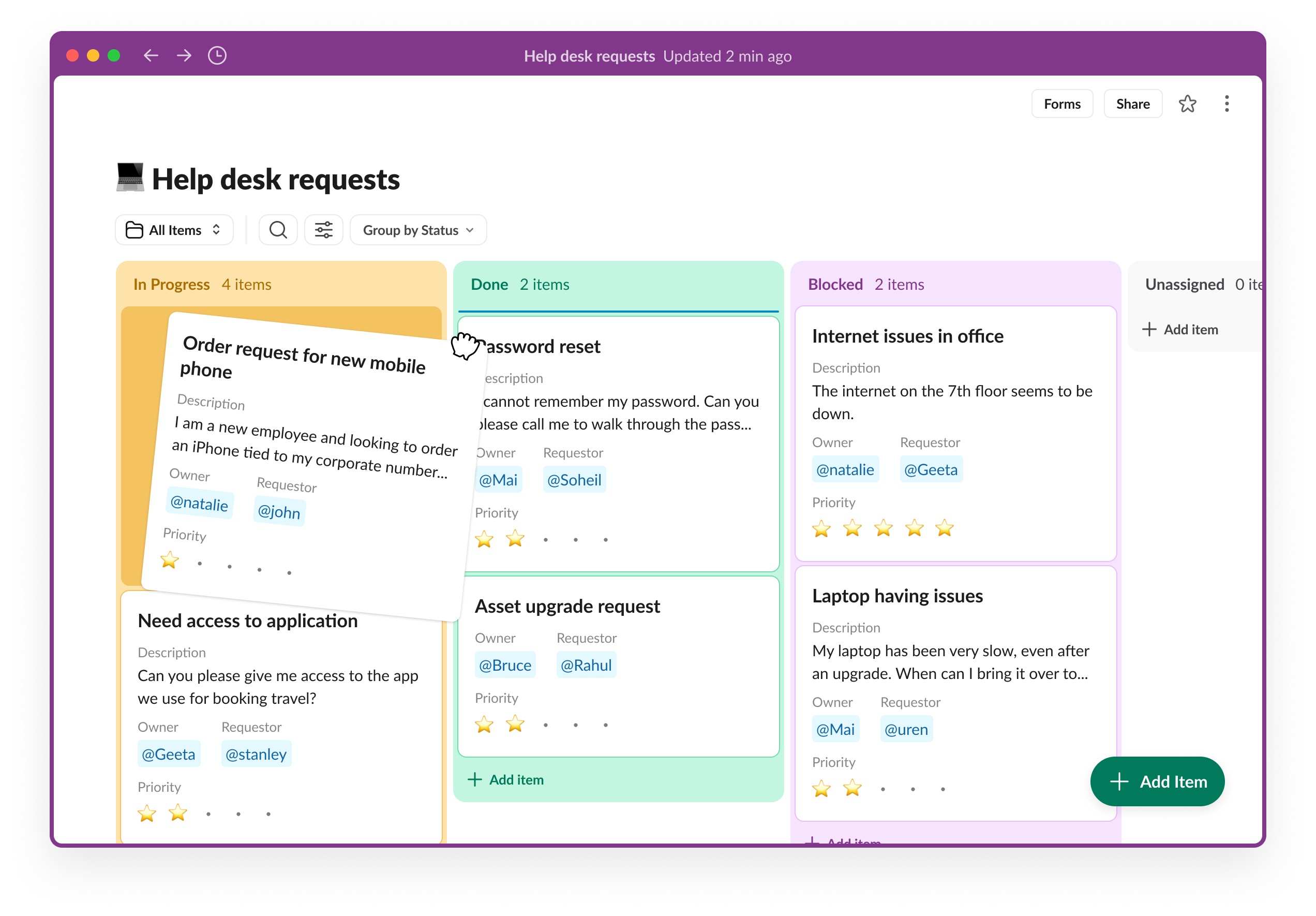The width and height of the screenshot is (1316, 916).
Task: Go forward with the right arrow
Action: [x=184, y=56]
